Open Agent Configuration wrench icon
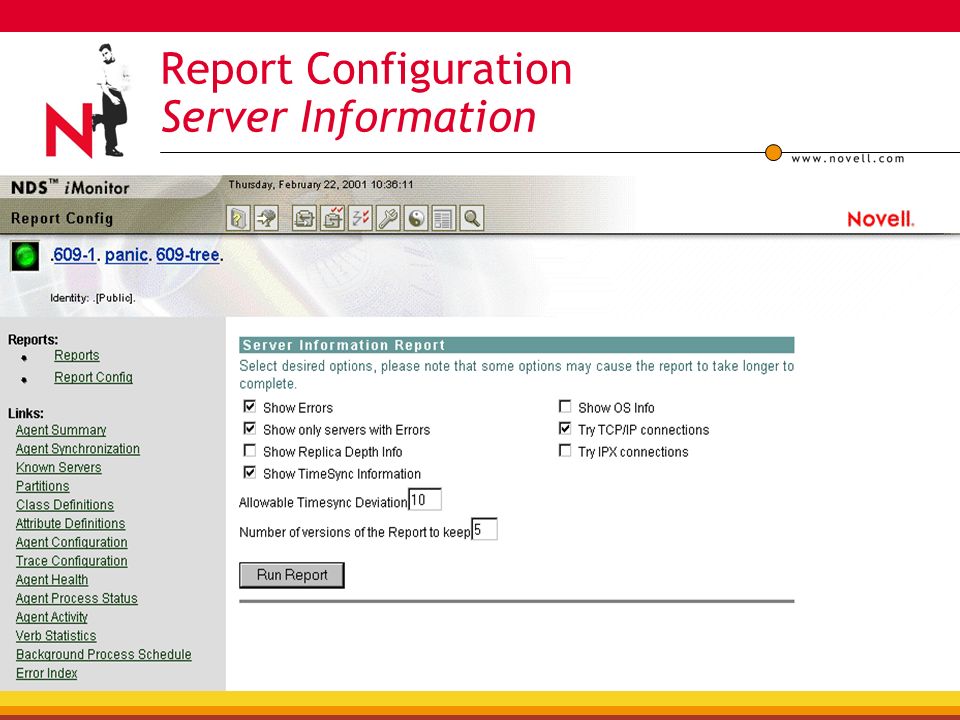The width and height of the screenshot is (960, 720). (x=388, y=218)
